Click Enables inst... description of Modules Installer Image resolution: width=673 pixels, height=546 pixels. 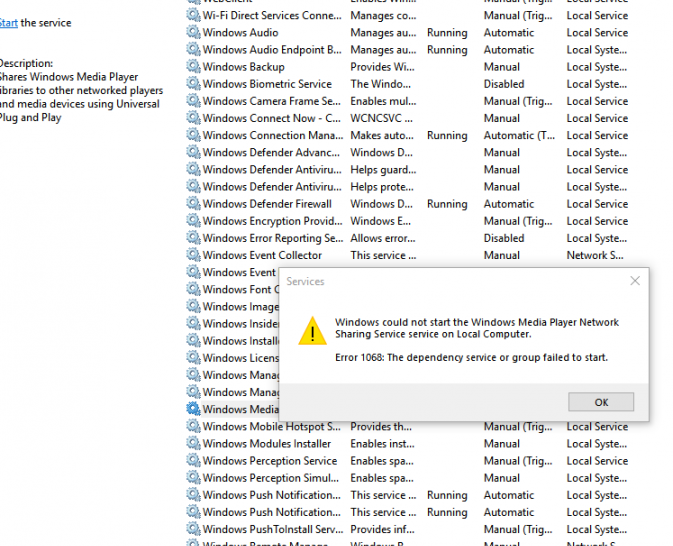(382, 444)
